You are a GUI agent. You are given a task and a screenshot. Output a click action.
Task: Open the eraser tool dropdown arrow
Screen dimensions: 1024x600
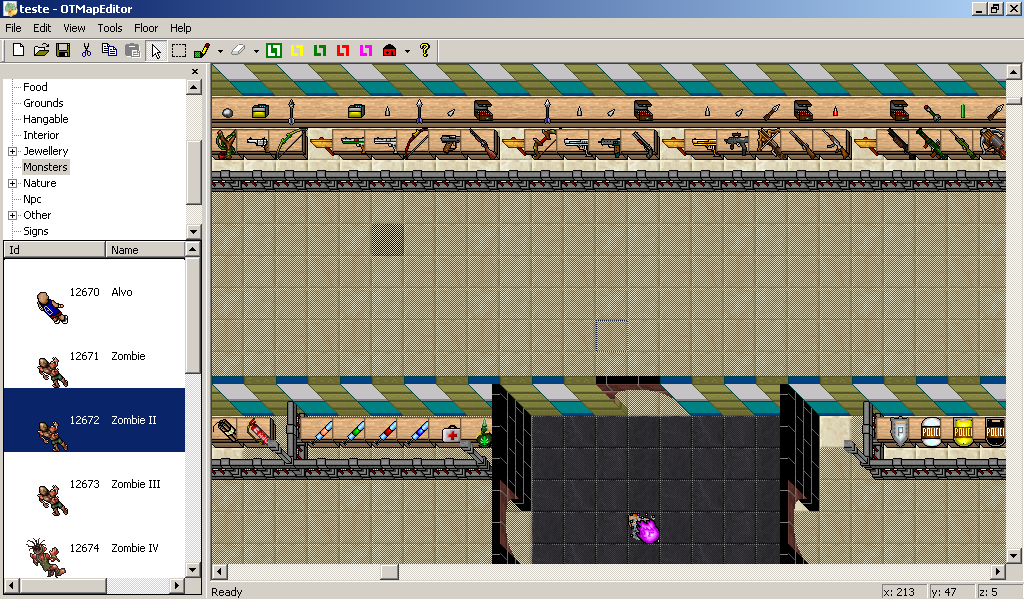tap(256, 51)
